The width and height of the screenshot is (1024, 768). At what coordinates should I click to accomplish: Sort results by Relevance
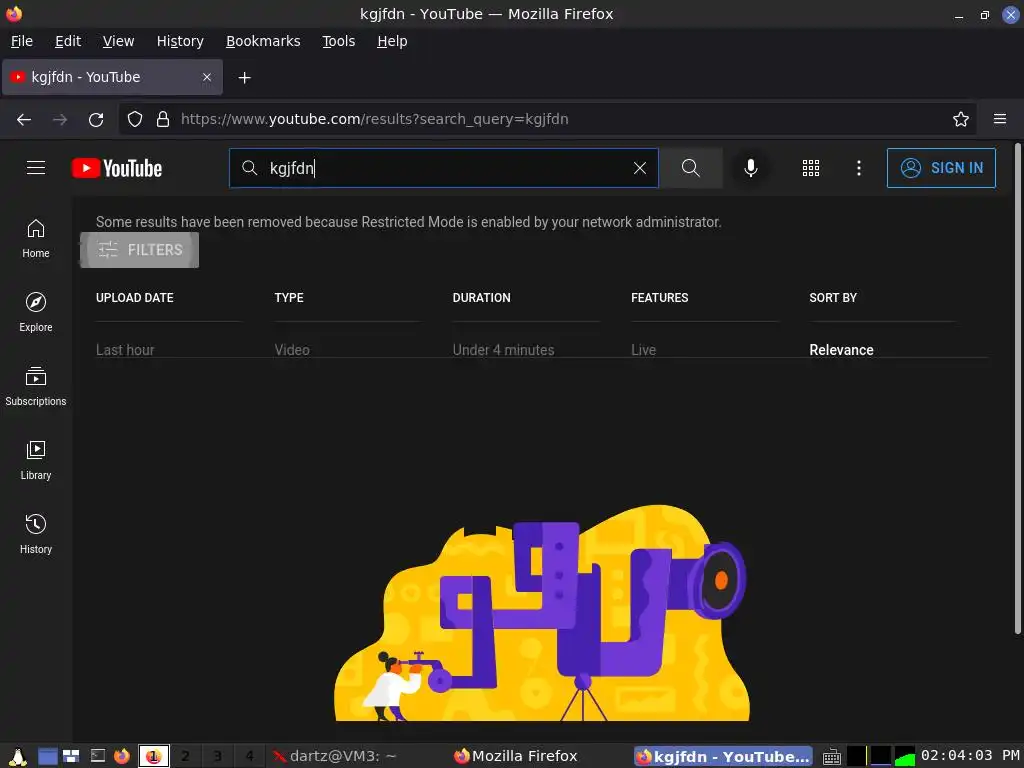841,350
